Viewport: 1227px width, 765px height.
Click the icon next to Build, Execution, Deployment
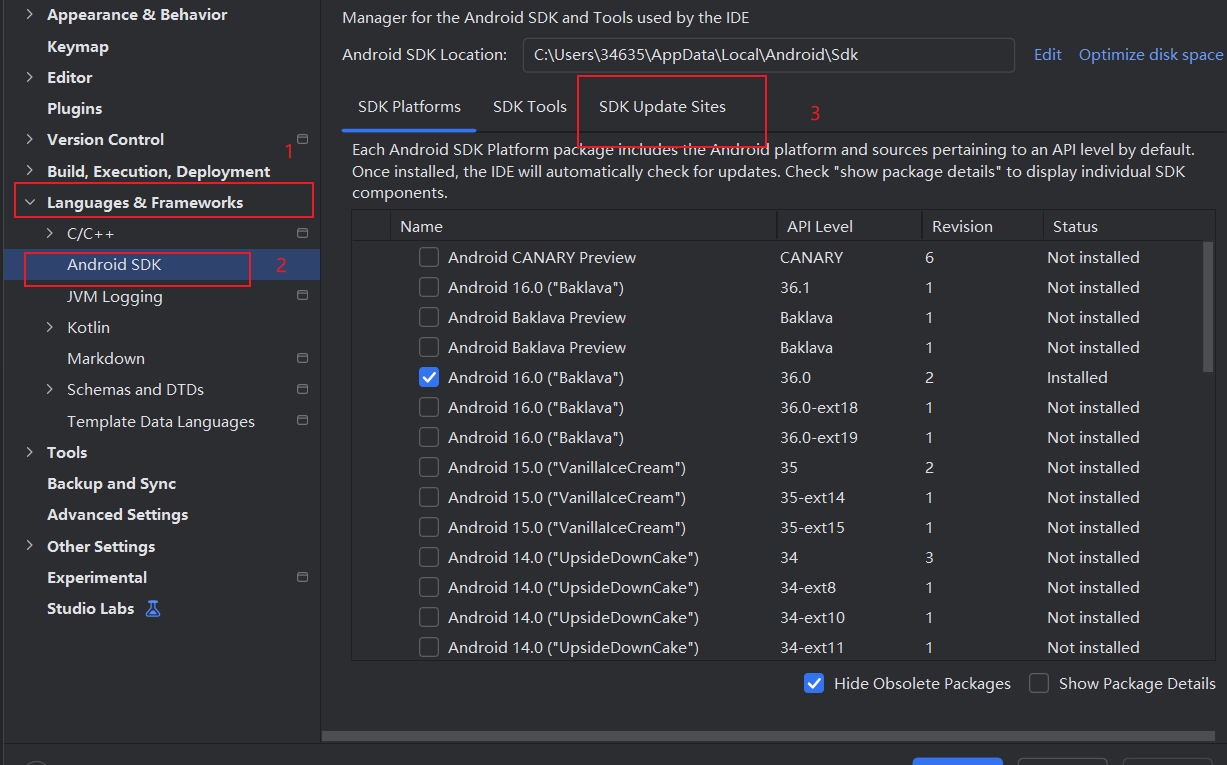point(28,170)
